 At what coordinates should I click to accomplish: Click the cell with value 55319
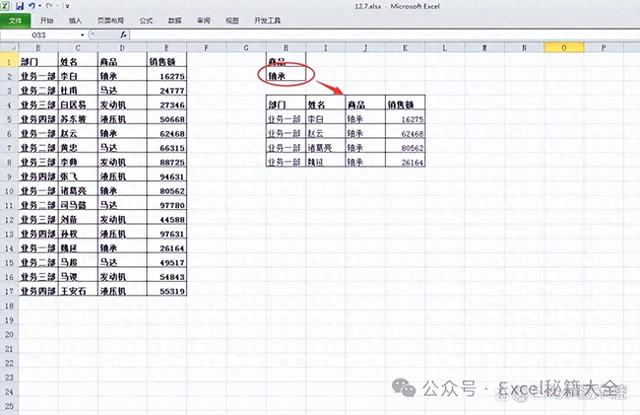(167, 291)
